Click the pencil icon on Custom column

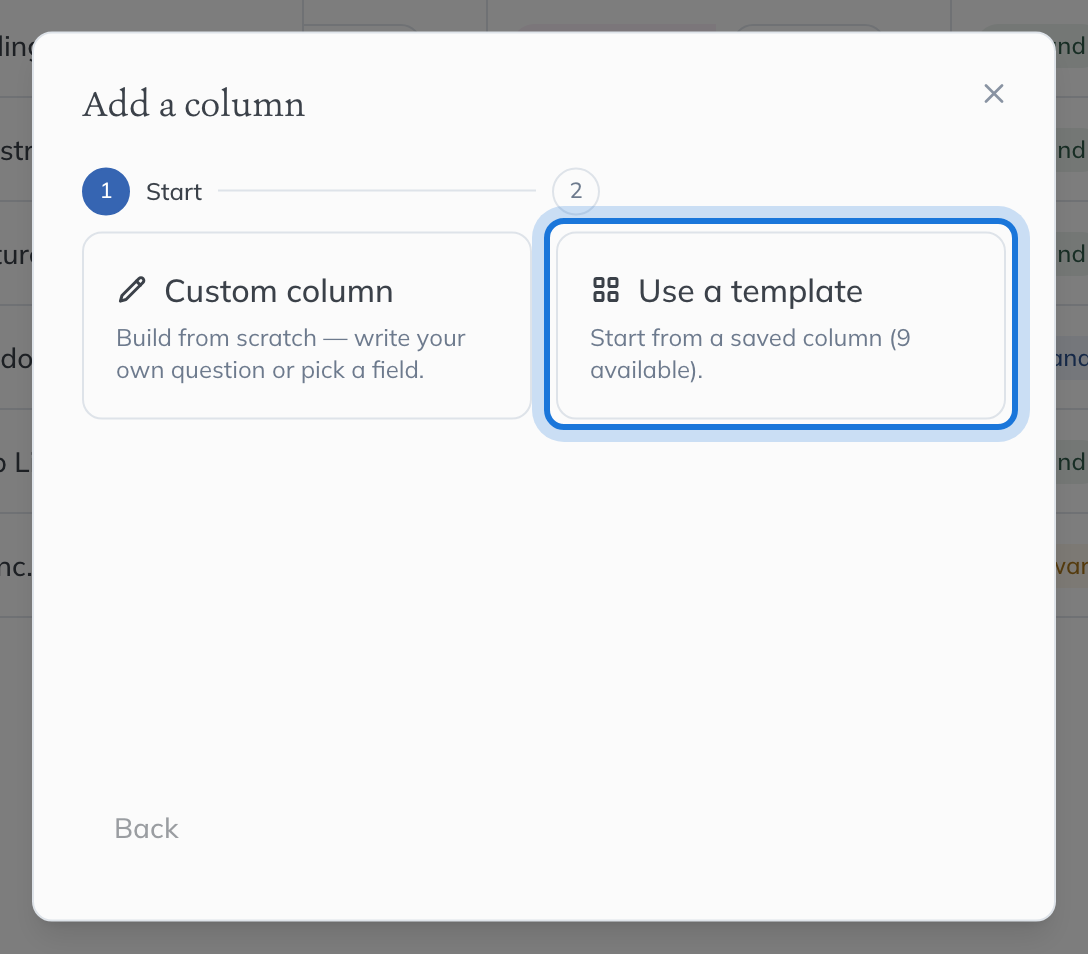point(132,290)
